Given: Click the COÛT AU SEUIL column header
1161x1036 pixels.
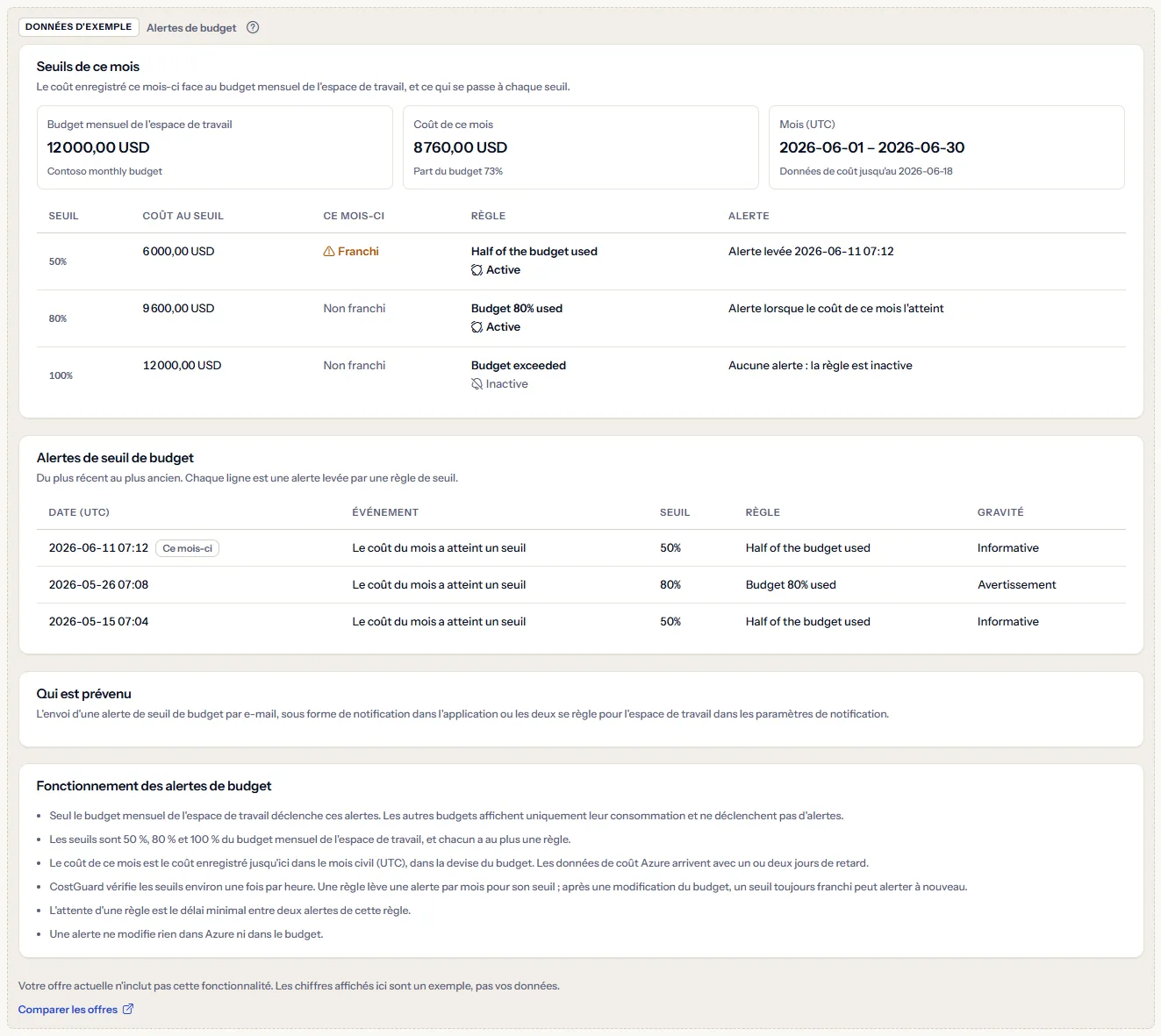Looking at the screenshot, I should (x=183, y=216).
